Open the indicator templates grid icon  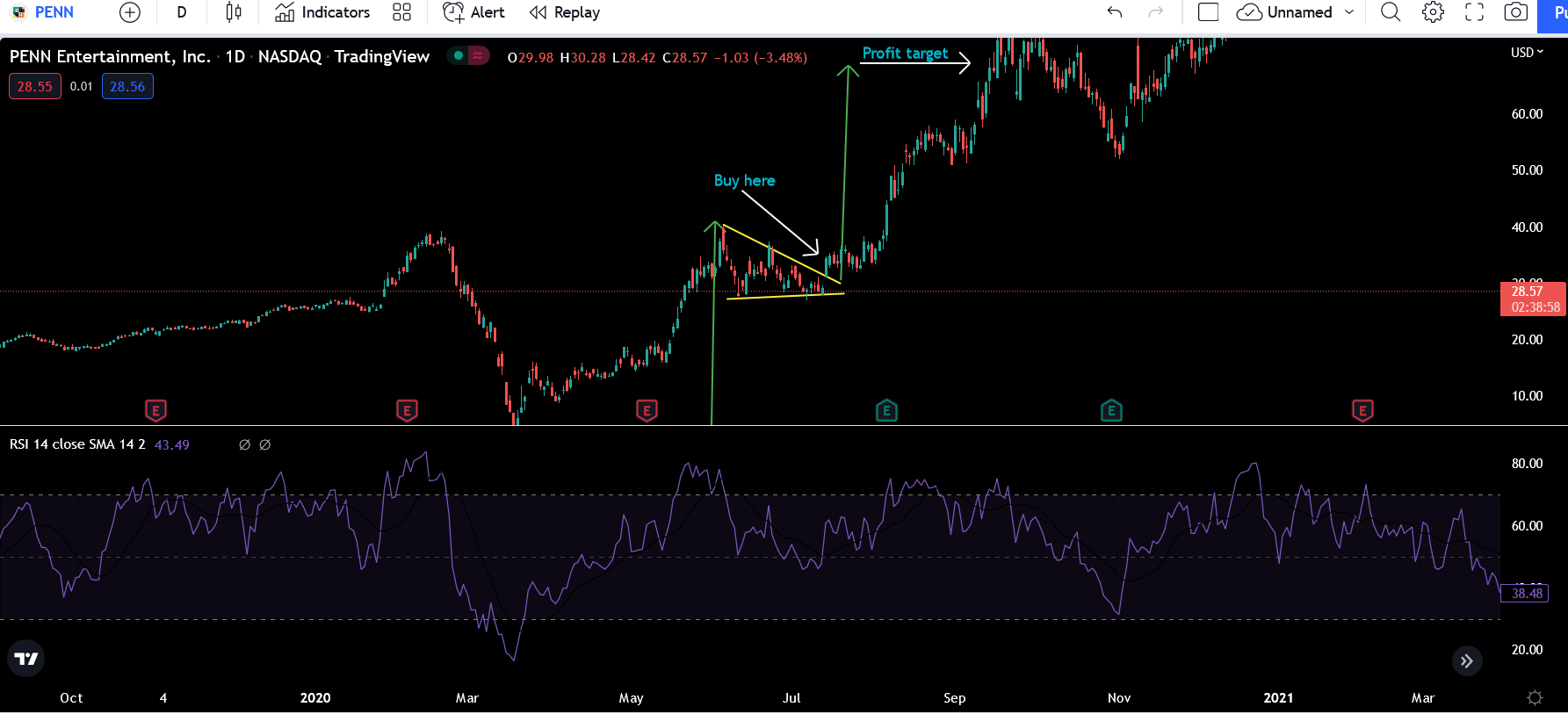click(x=401, y=12)
